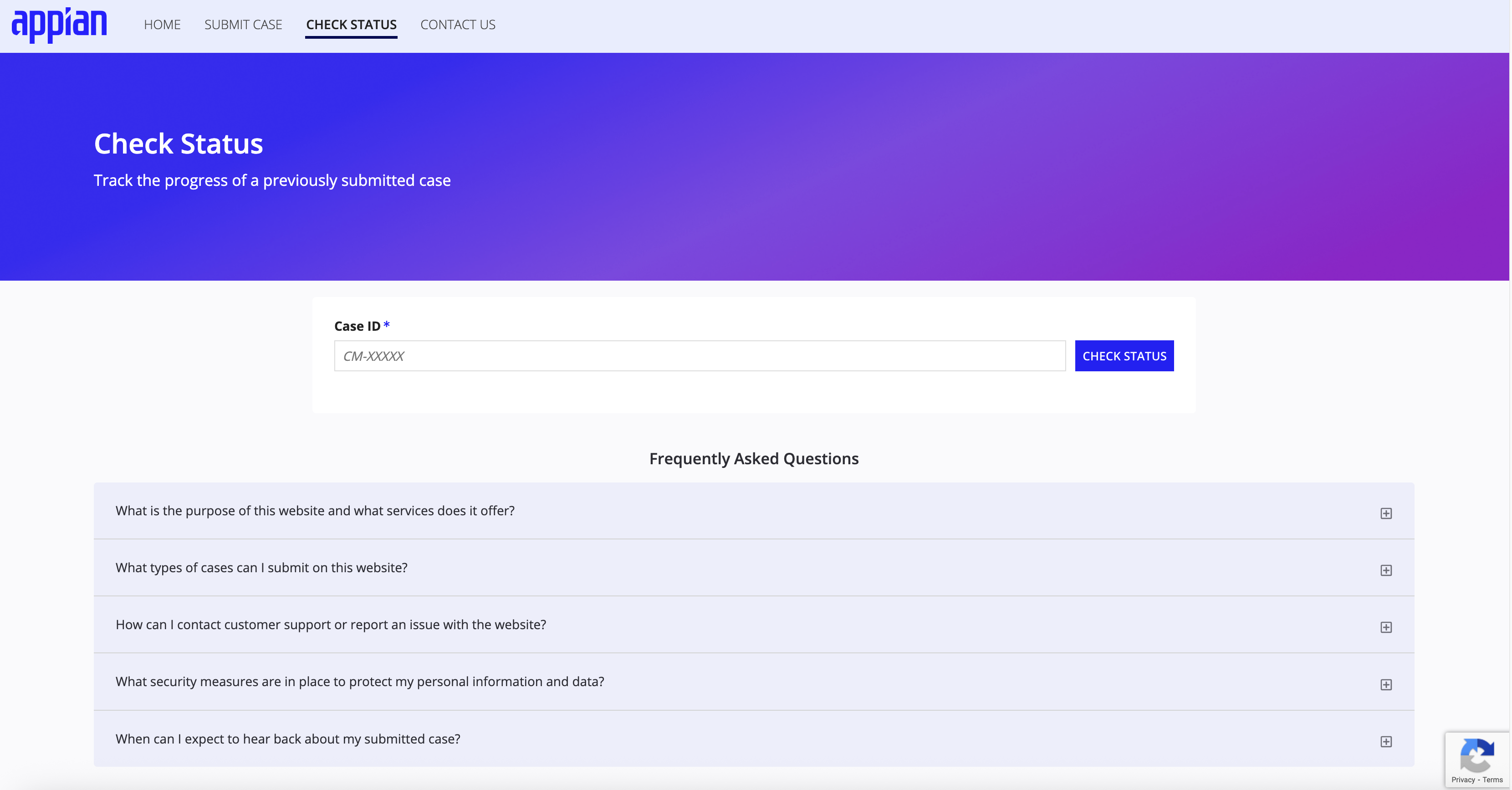Image resolution: width=1512 pixels, height=790 pixels.
Task: Click the 'Check Status' banner title
Action: pos(179,144)
